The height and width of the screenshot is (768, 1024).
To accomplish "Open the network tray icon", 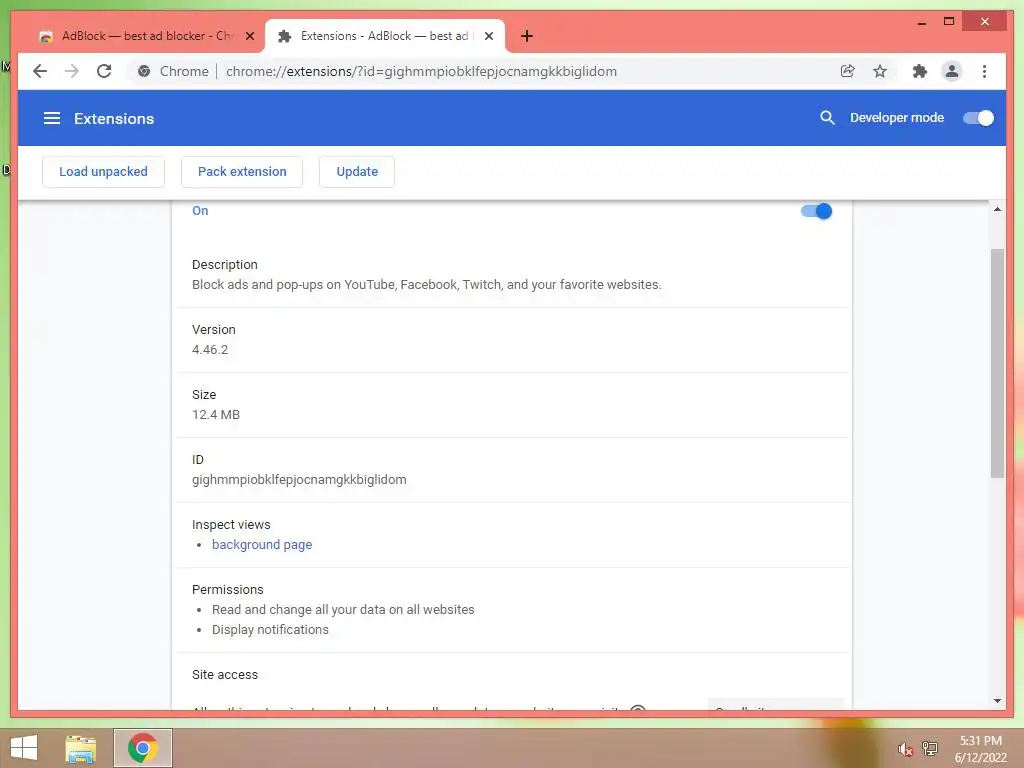I will [x=930, y=748].
